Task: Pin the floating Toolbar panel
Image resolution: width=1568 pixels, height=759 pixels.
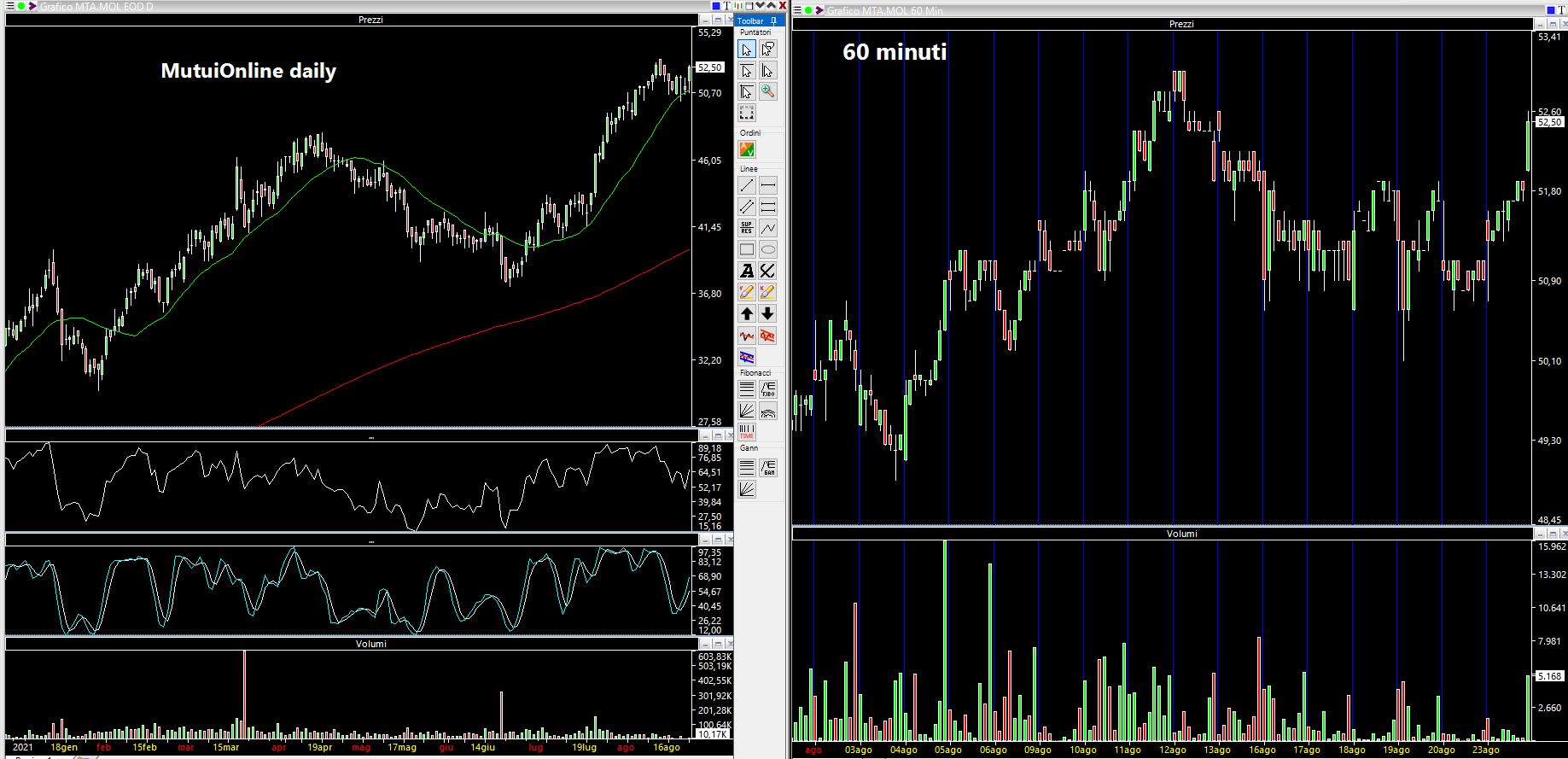Action: 773,20
